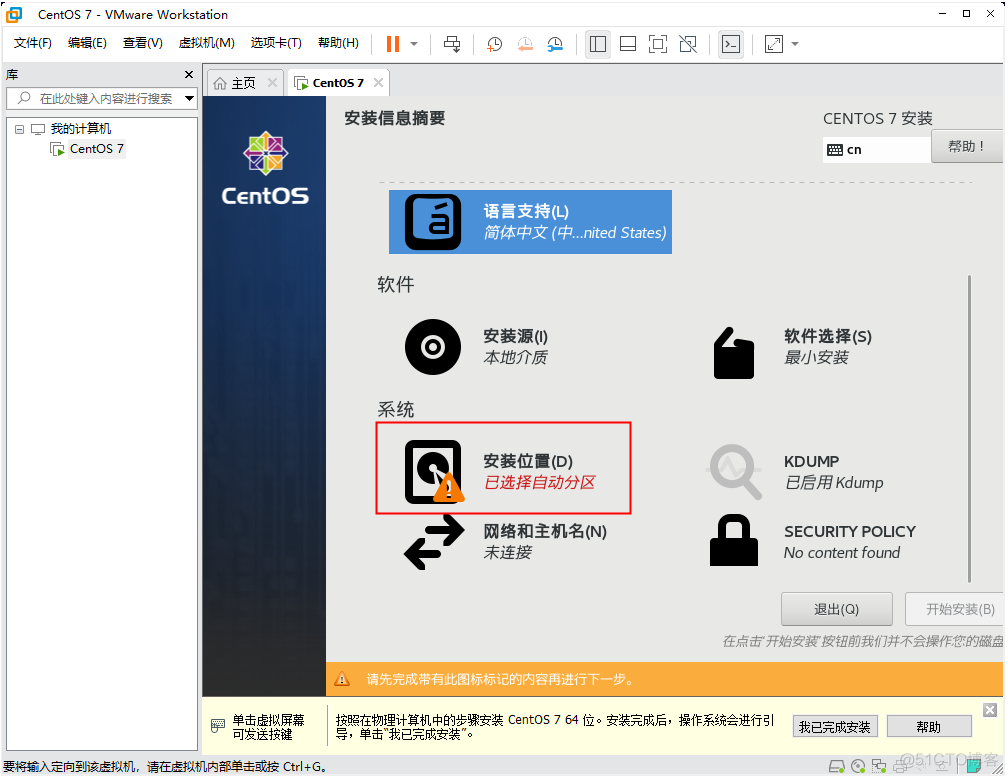Open the 文件(F) menu
1008x778 pixels.
tap(32, 42)
